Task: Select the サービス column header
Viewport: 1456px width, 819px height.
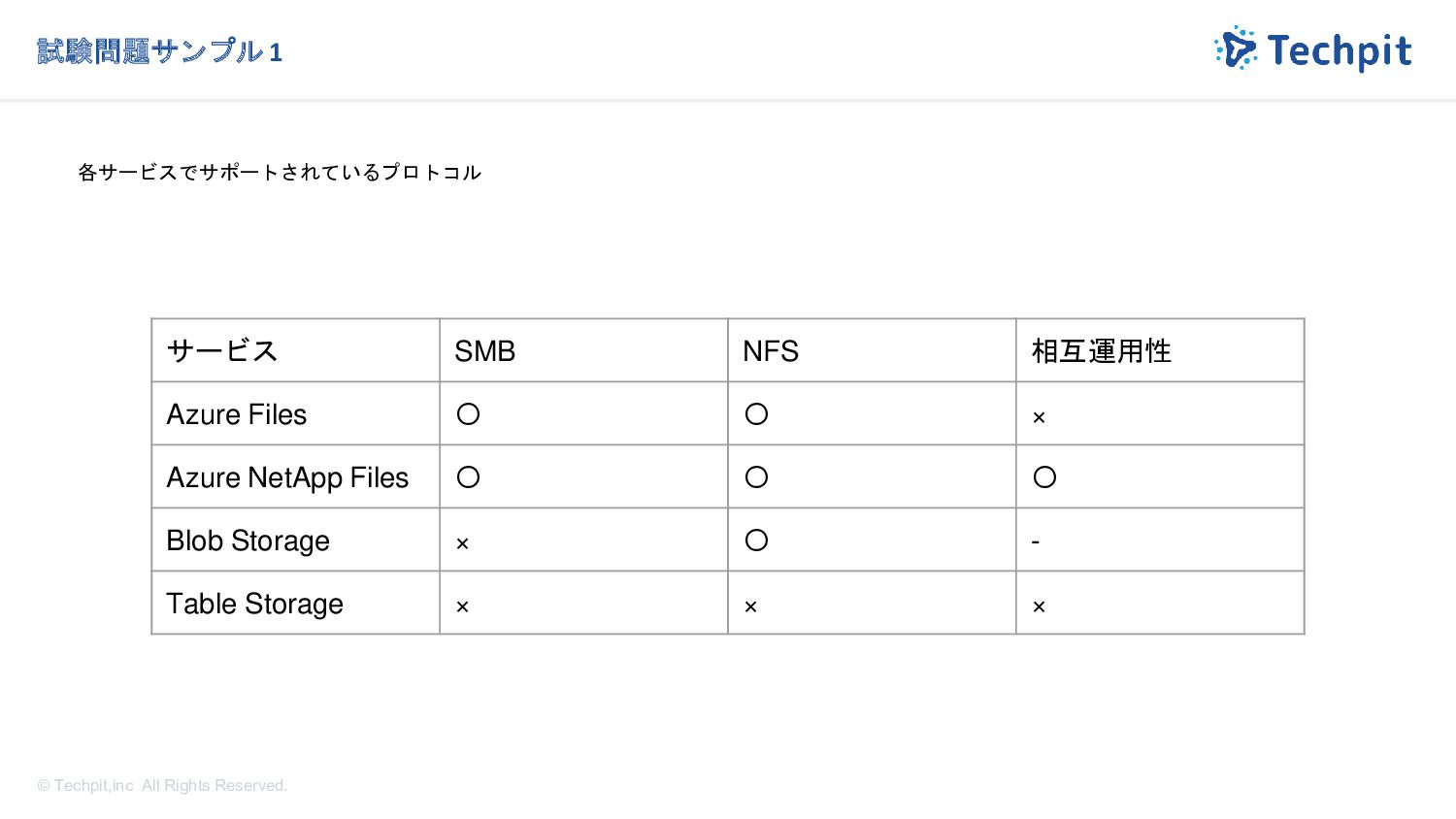Action: [222, 350]
